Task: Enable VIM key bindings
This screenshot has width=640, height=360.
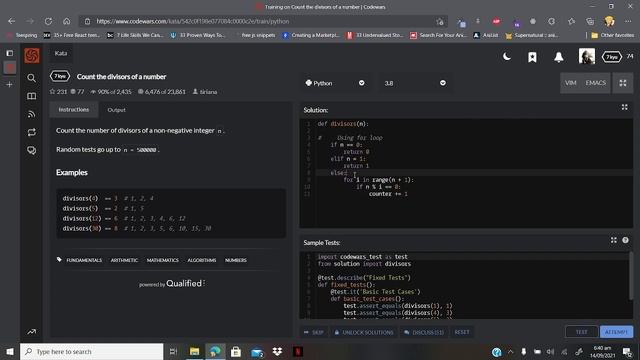Action: tap(571, 83)
